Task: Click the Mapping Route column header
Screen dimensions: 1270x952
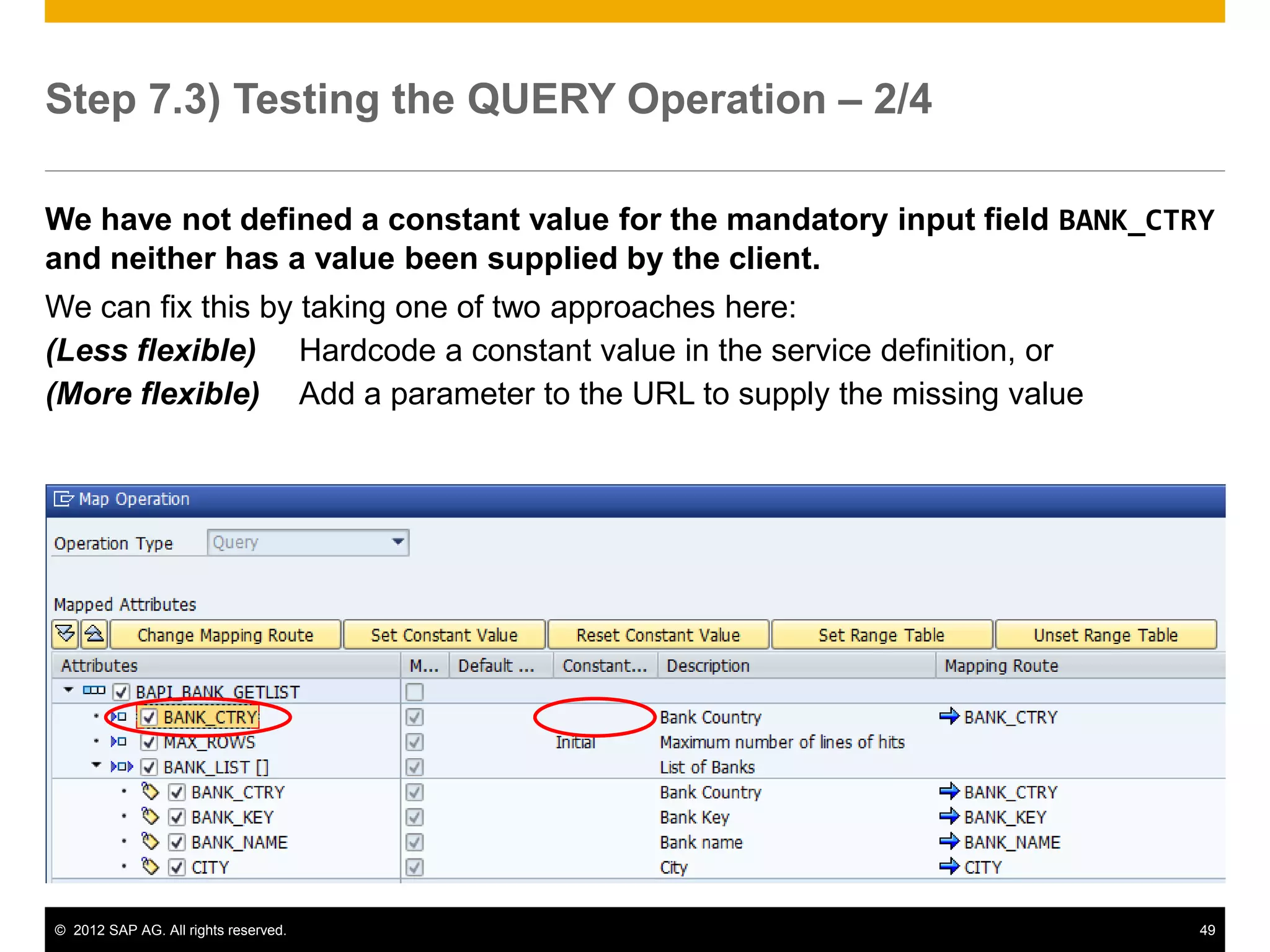Action: pyautogui.click(x=1080, y=666)
